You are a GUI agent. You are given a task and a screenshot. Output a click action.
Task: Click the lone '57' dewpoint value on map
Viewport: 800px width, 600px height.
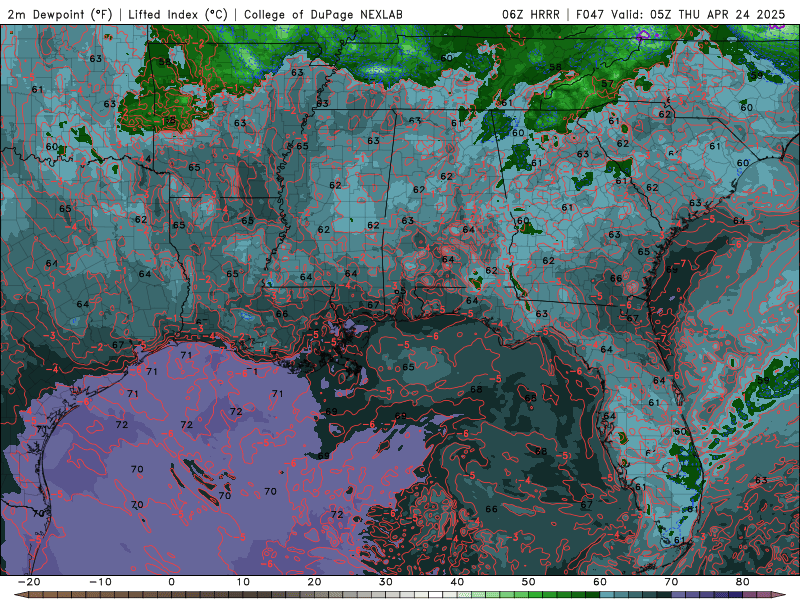click(x=607, y=84)
